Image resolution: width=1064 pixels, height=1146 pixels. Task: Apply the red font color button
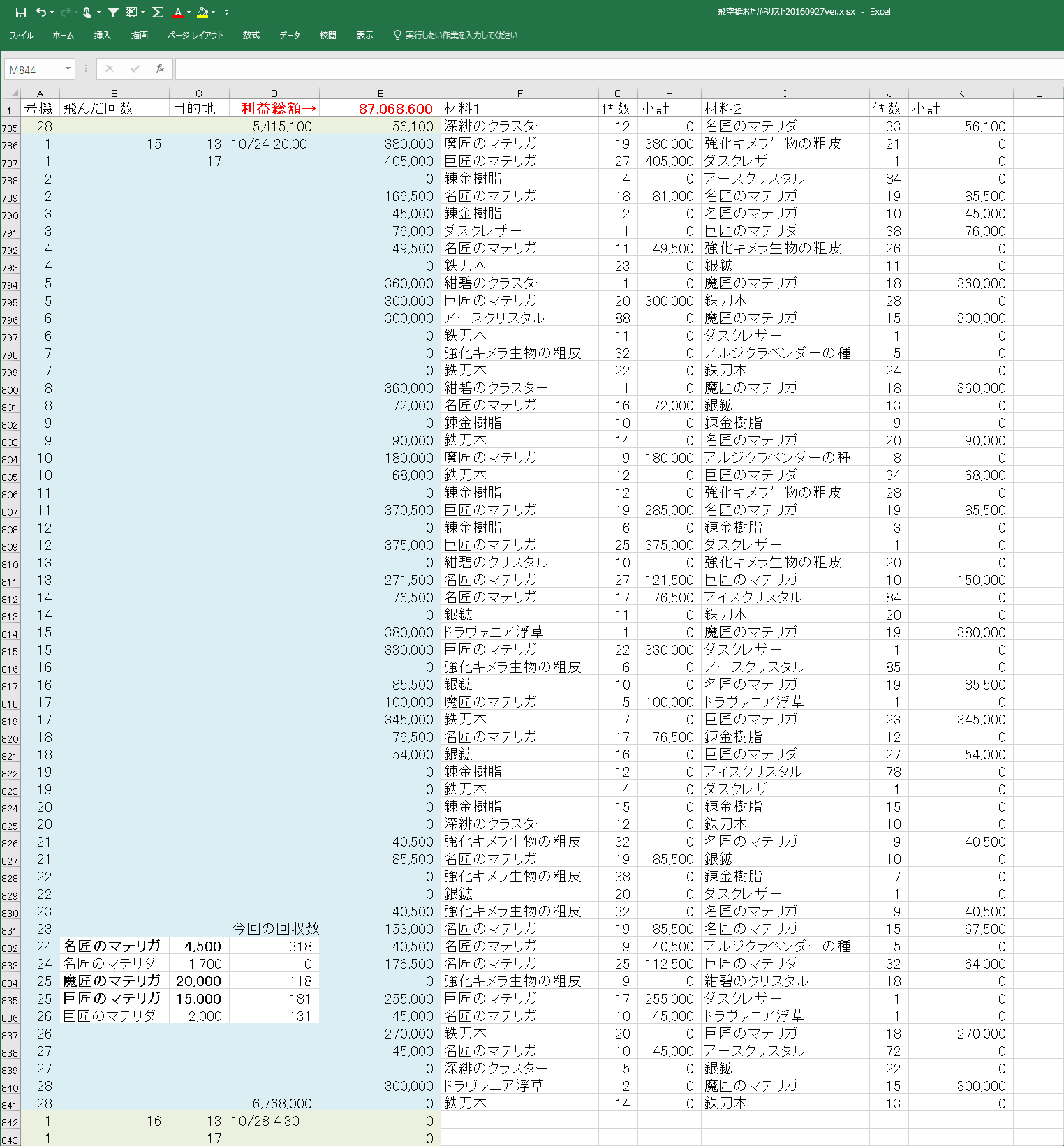pyautogui.click(x=178, y=13)
